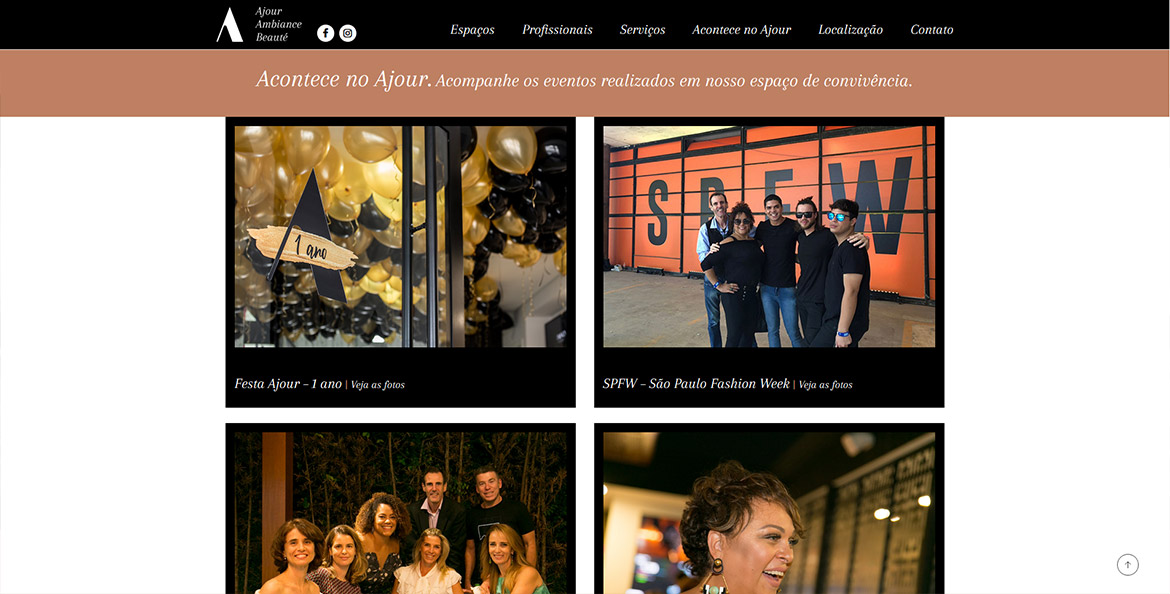Click the Acontece no Ajour banner heading
1170x594 pixels.
(343, 79)
